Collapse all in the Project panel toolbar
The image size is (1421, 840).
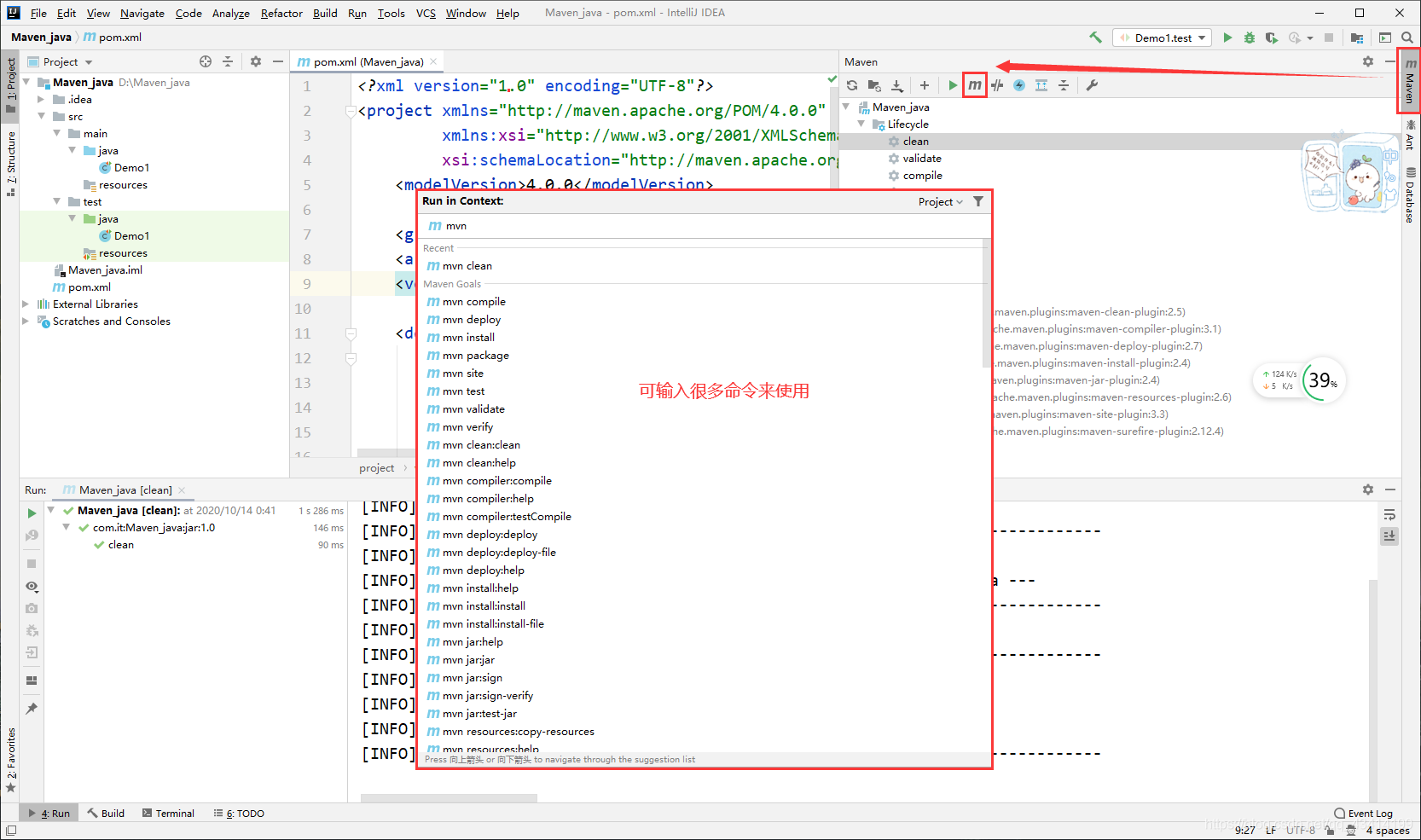click(x=228, y=61)
